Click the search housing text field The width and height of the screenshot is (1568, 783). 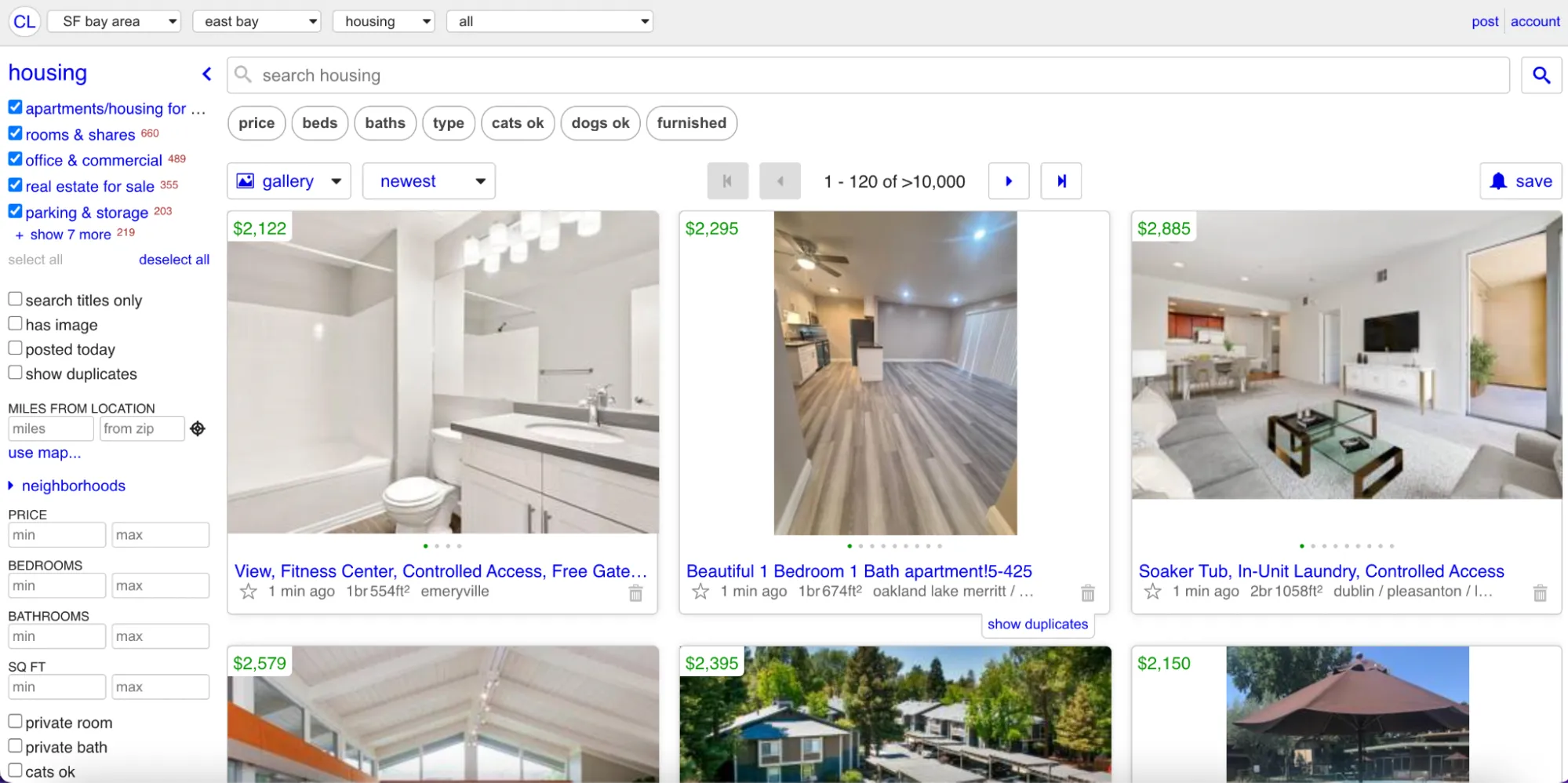[x=867, y=75]
